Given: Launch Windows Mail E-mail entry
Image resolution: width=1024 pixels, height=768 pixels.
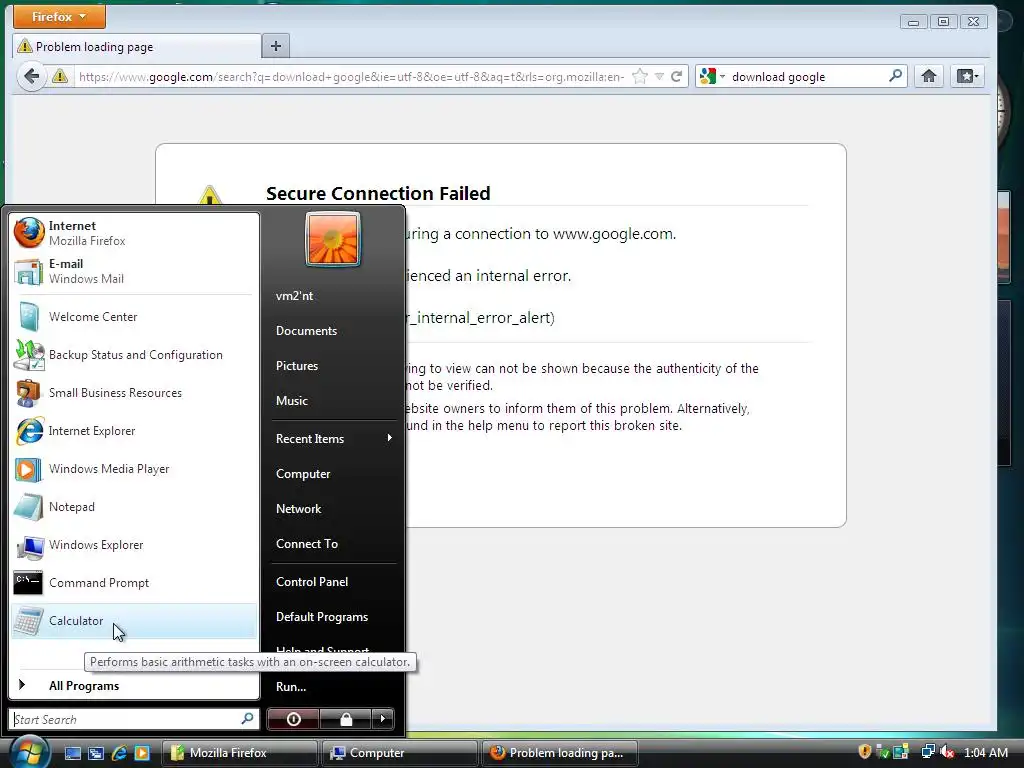Looking at the screenshot, I should pyautogui.click(x=134, y=271).
